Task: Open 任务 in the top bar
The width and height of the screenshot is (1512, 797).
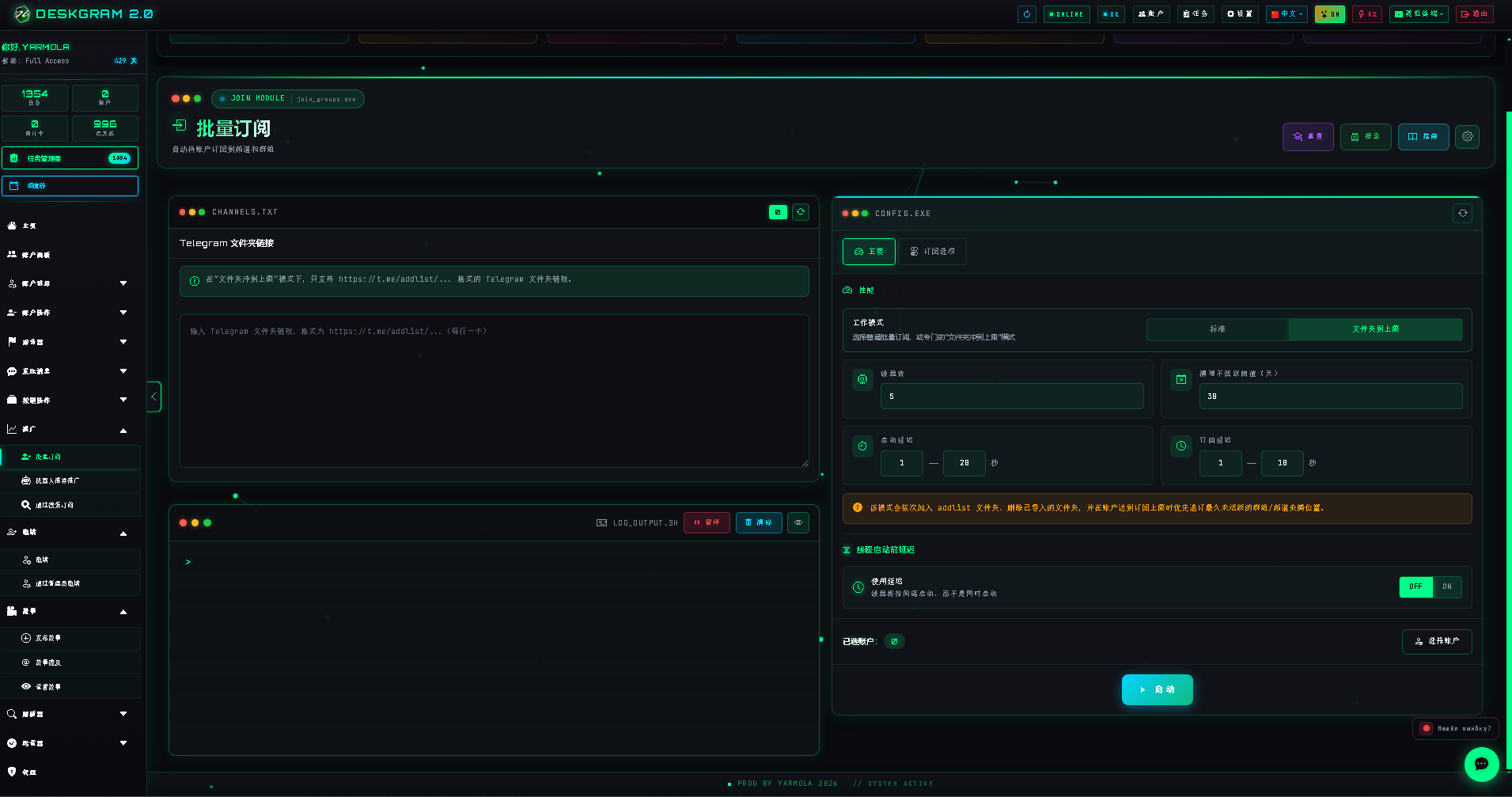Action: tap(1196, 14)
